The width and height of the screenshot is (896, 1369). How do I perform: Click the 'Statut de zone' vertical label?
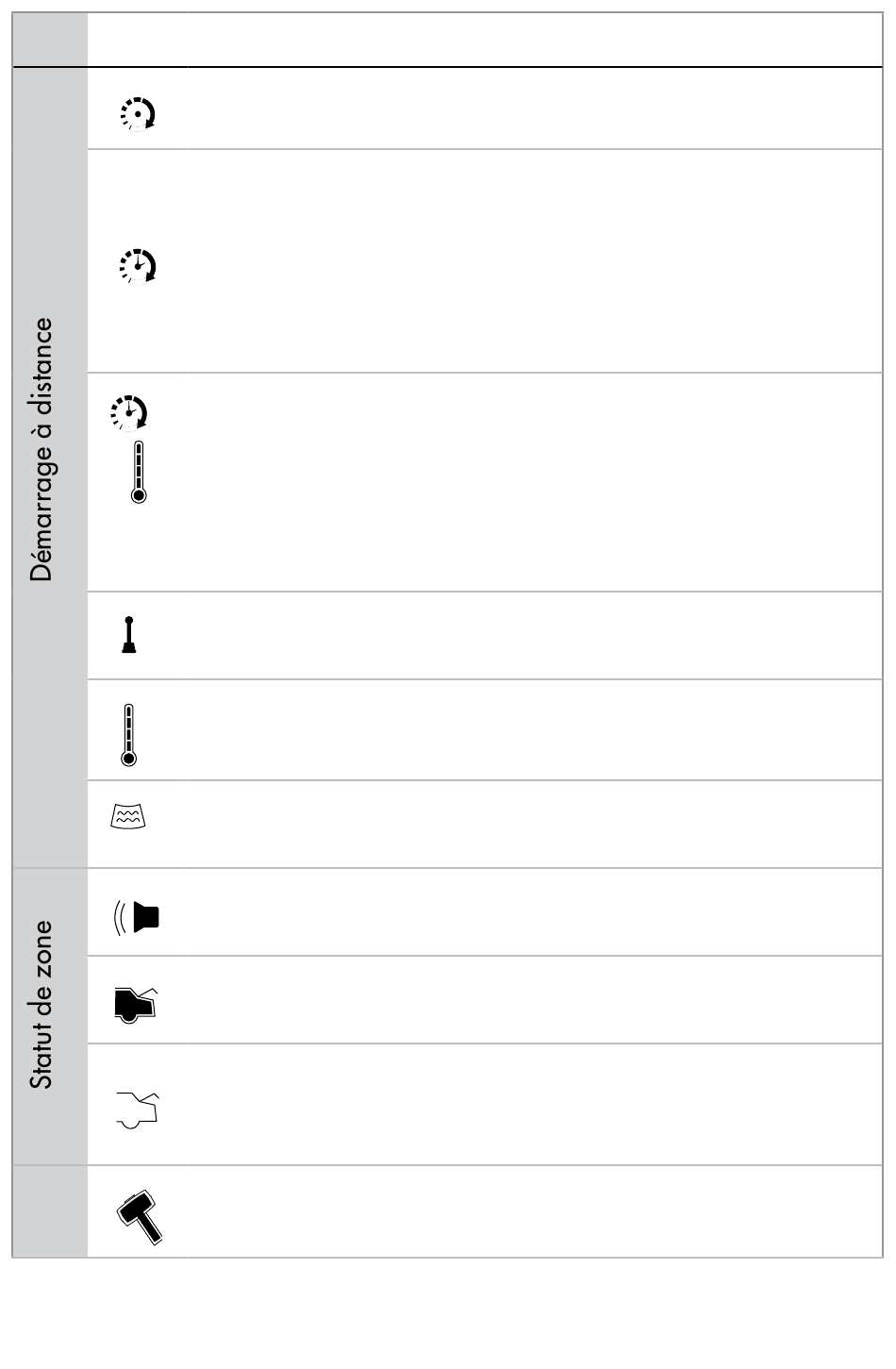[x=41, y=1006]
